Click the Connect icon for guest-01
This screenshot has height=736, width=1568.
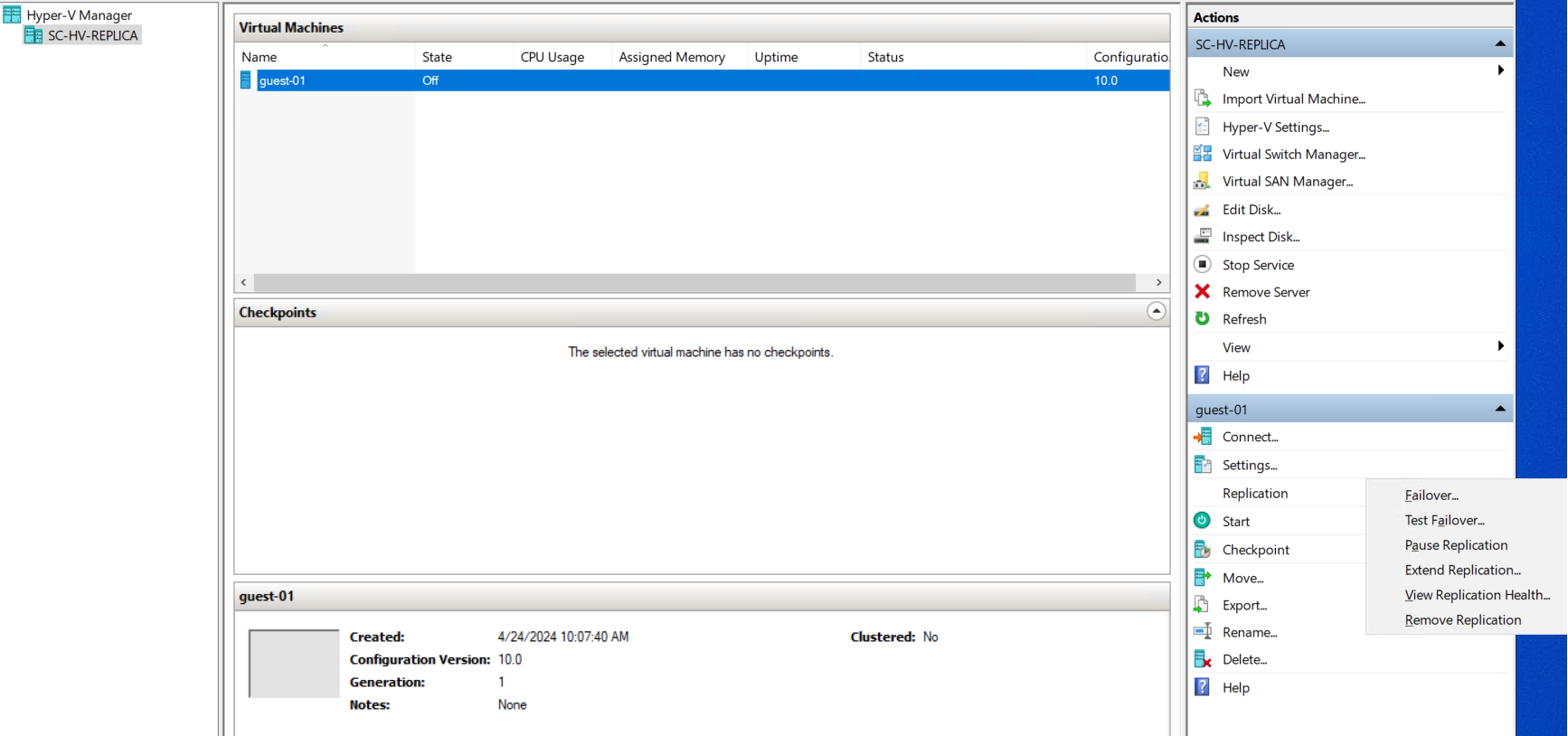[1203, 436]
